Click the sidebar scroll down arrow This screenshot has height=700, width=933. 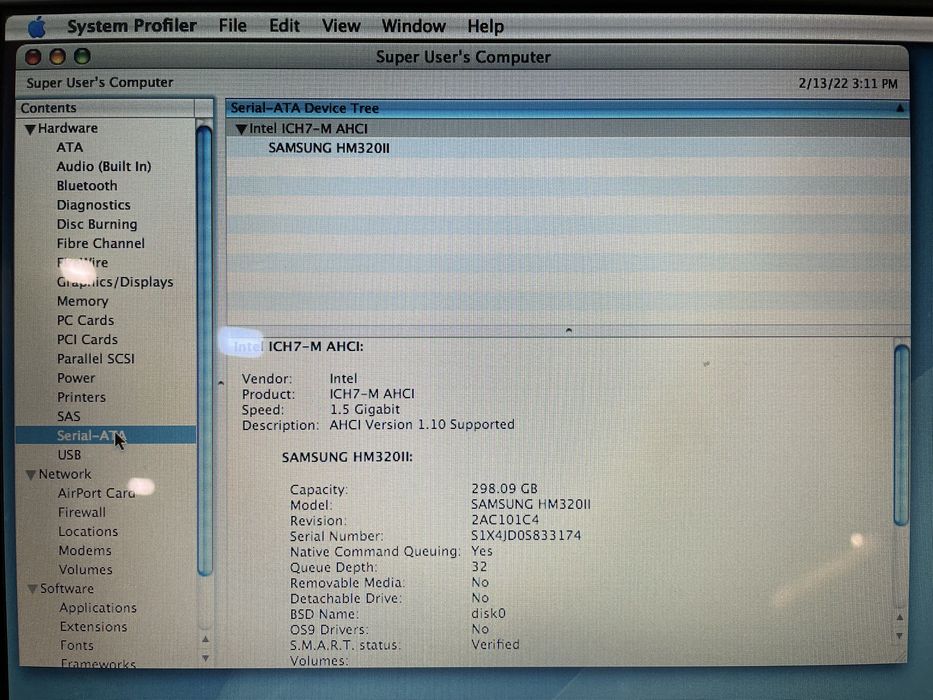click(205, 658)
